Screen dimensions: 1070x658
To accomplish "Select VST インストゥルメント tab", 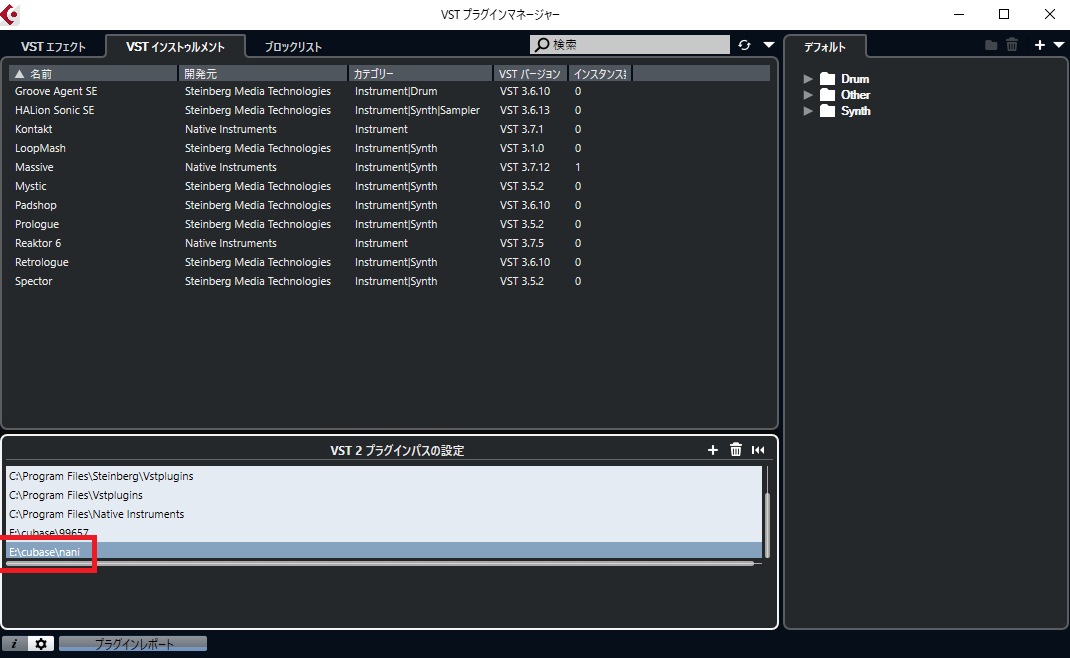I will (175, 46).
